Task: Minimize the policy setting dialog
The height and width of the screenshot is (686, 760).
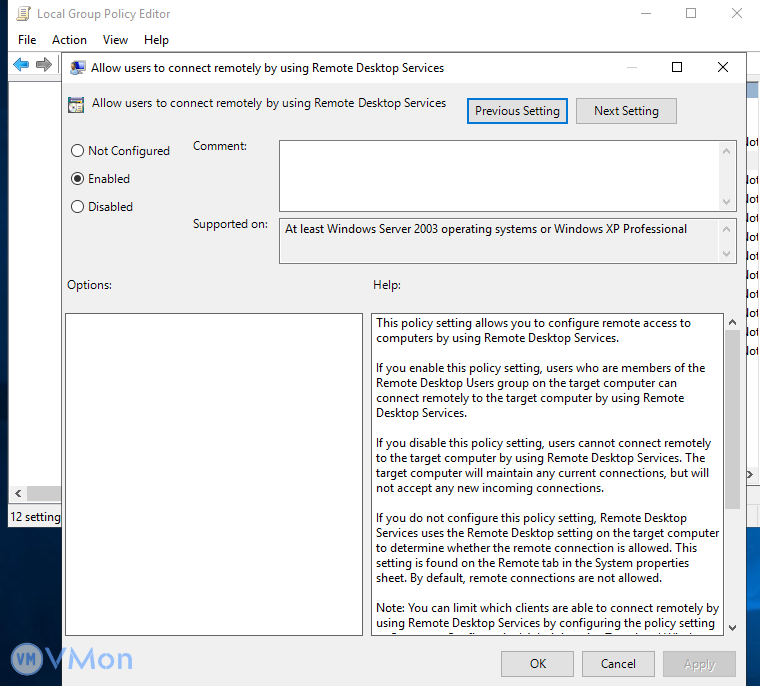Action: 631,68
